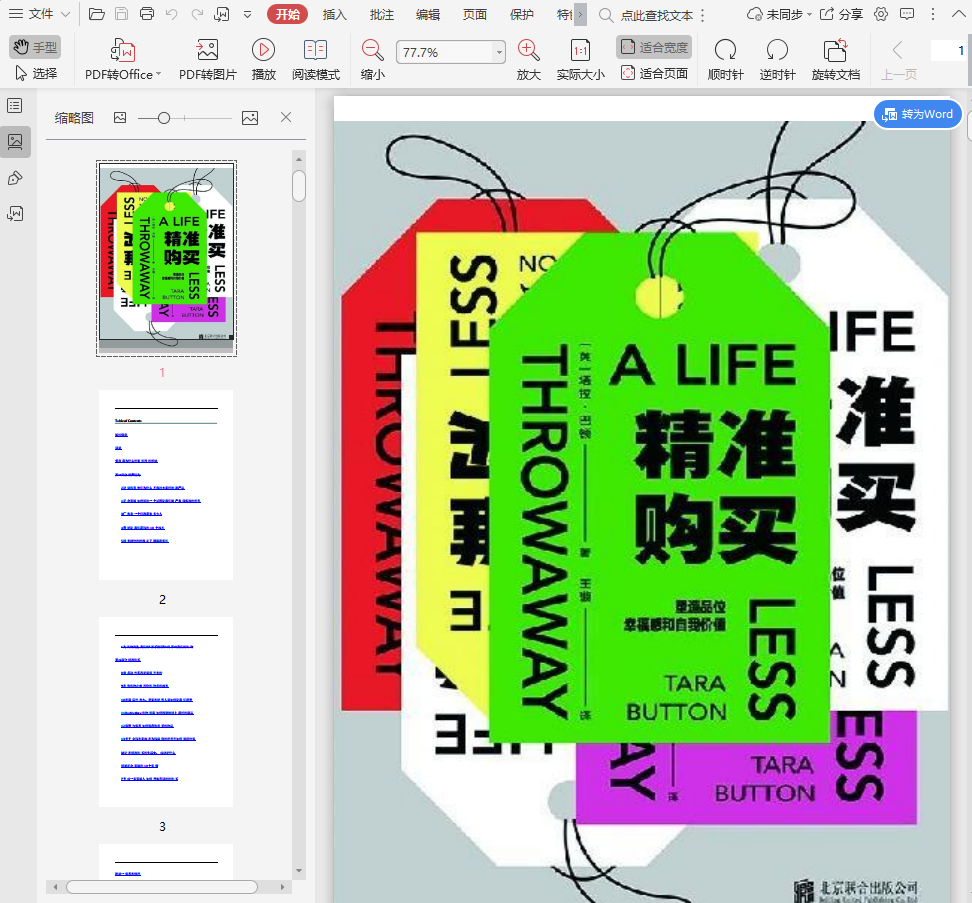The height and width of the screenshot is (903, 972).
Task: Select the page 3 thumbnail
Action: pos(166,711)
